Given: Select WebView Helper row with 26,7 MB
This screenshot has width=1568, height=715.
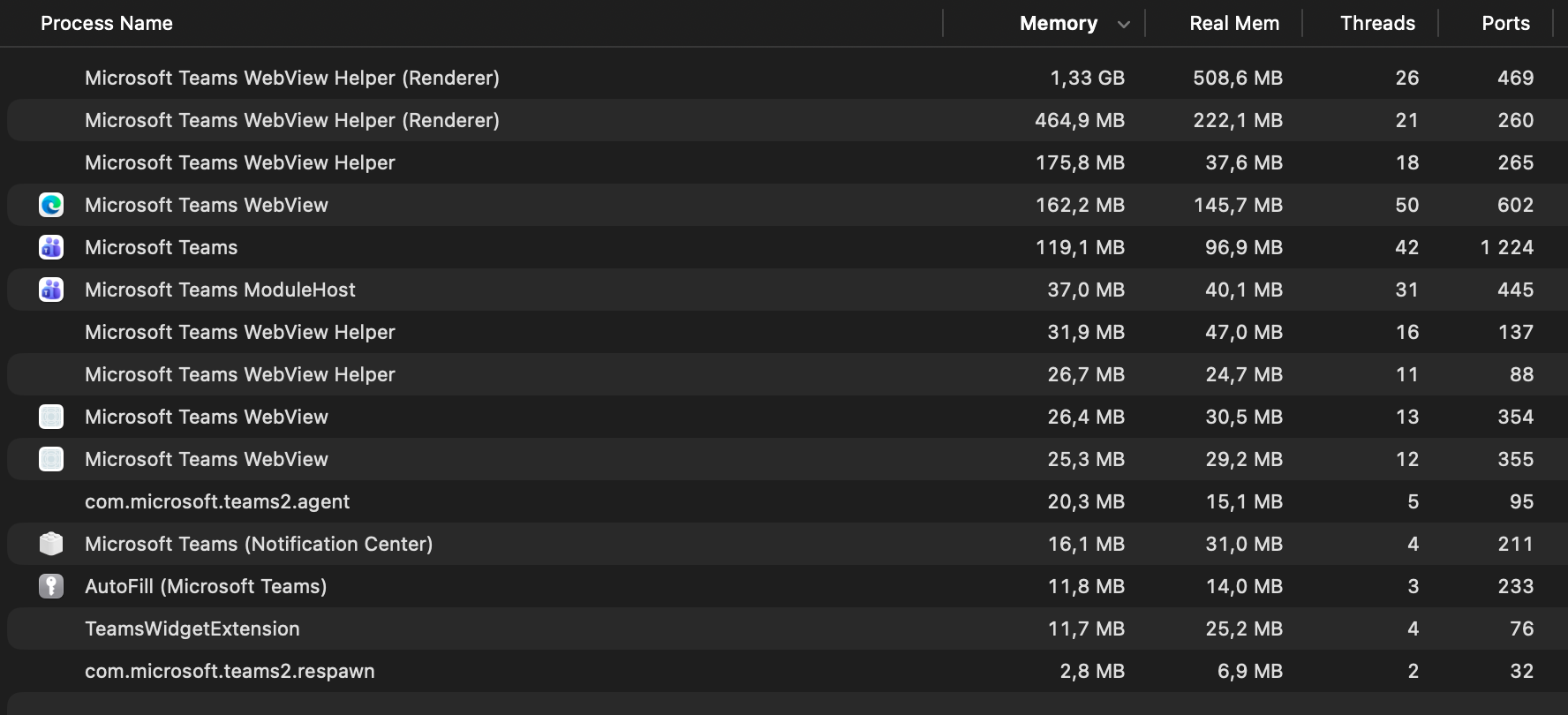Looking at the screenshot, I should (x=784, y=374).
